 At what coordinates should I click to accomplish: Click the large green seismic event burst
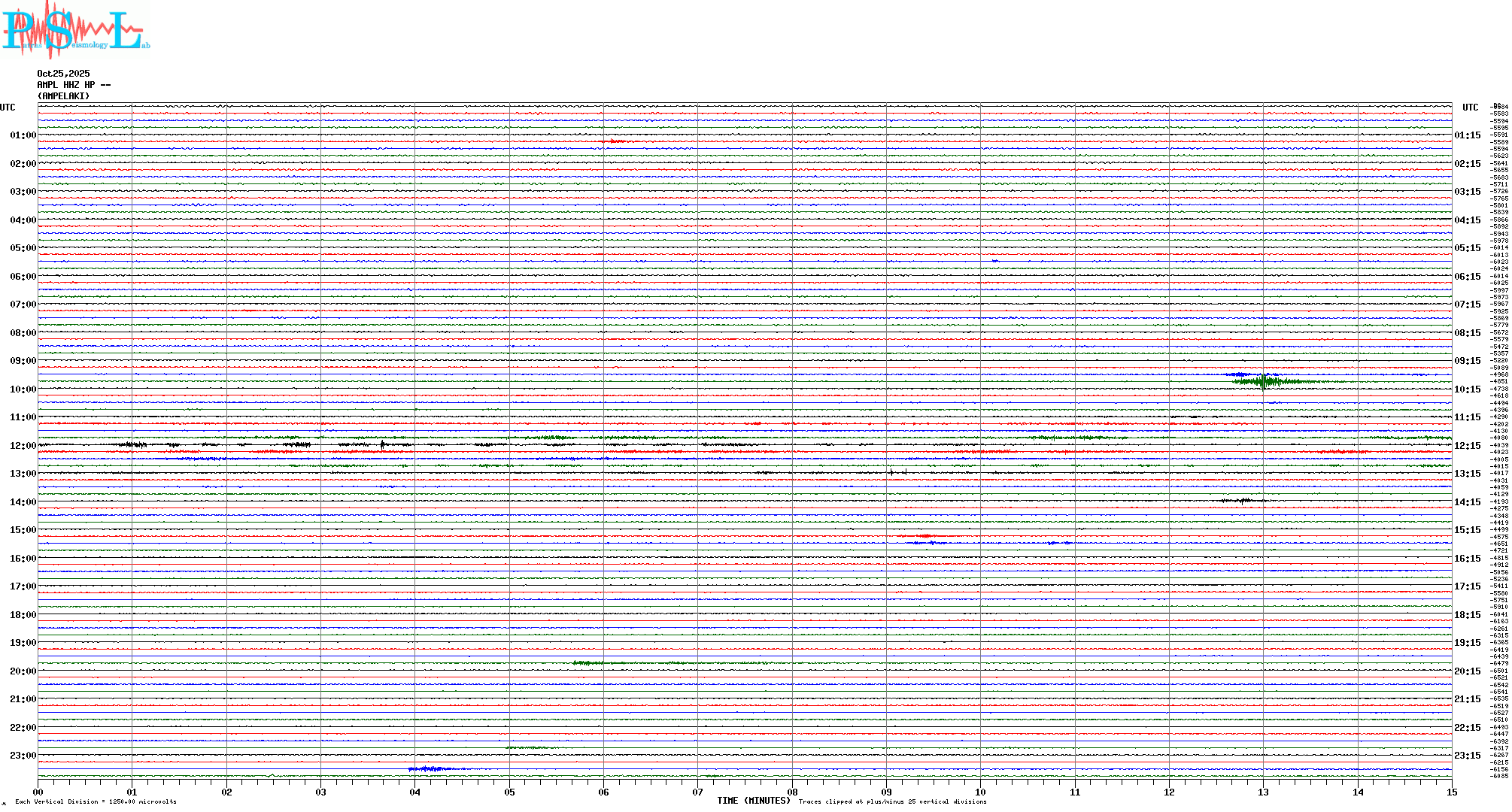click(x=1265, y=382)
